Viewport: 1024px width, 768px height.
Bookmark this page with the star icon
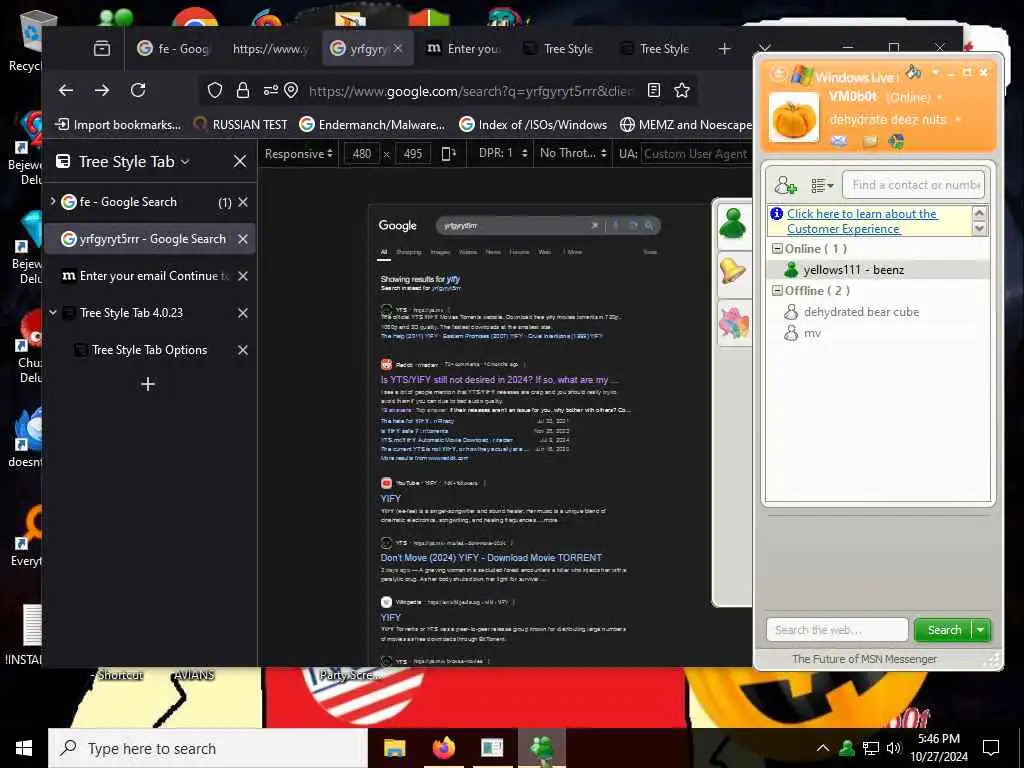[x=682, y=90]
